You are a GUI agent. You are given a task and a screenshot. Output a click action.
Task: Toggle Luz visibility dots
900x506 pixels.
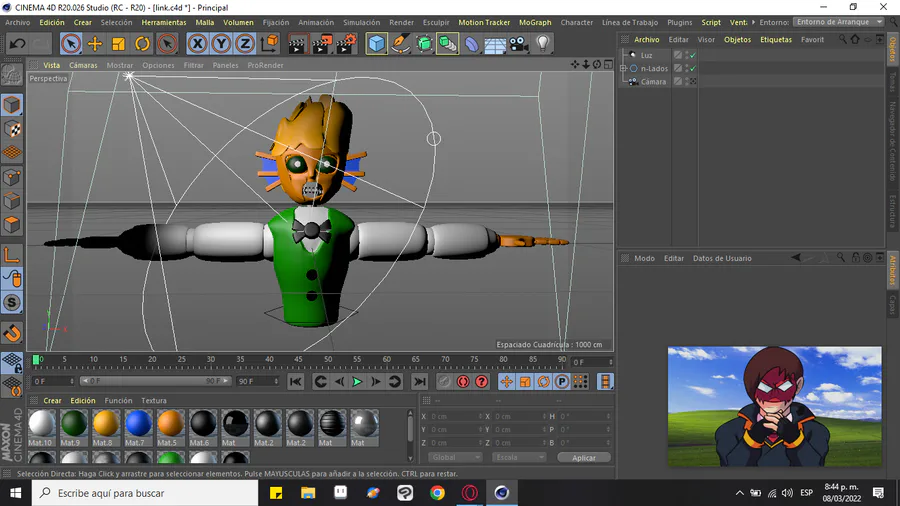[x=686, y=55]
